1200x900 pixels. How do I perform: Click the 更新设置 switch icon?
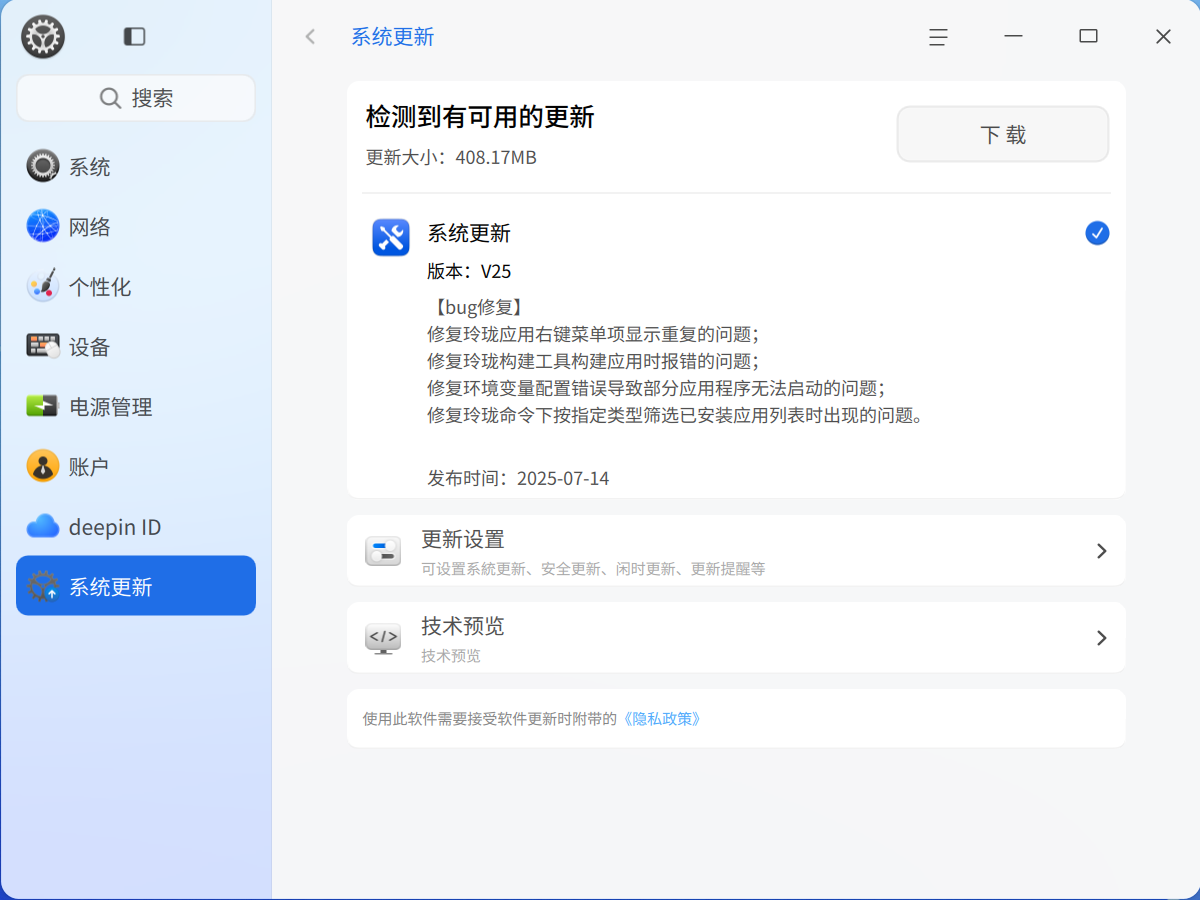[383, 551]
